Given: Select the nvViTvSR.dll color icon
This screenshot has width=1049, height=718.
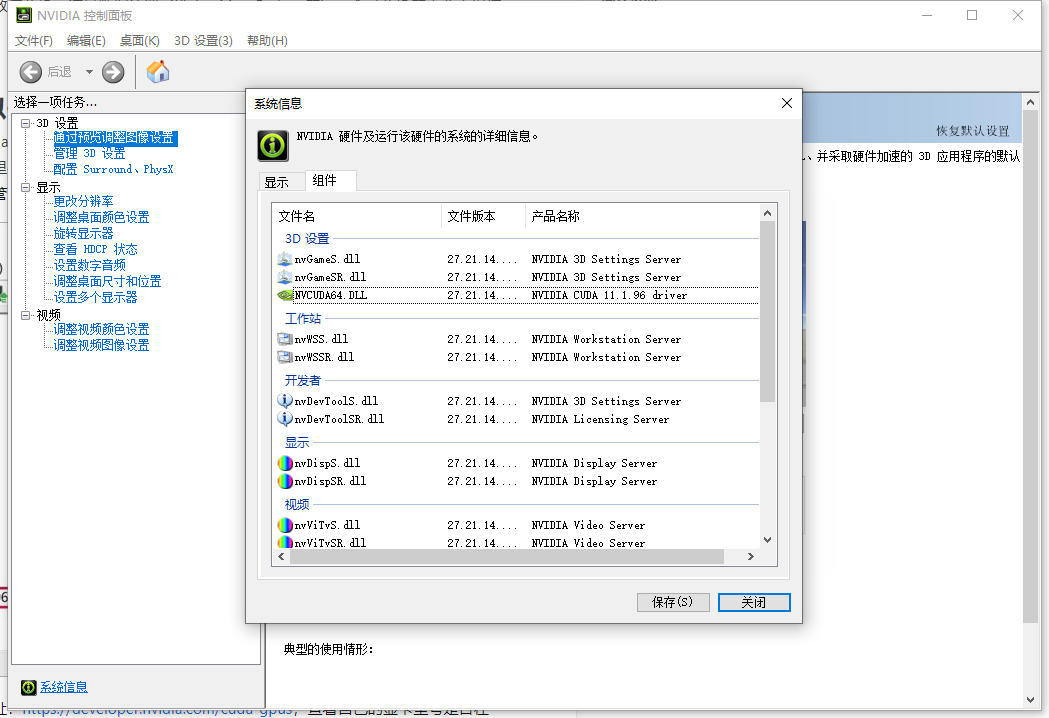Looking at the screenshot, I should [x=284, y=543].
